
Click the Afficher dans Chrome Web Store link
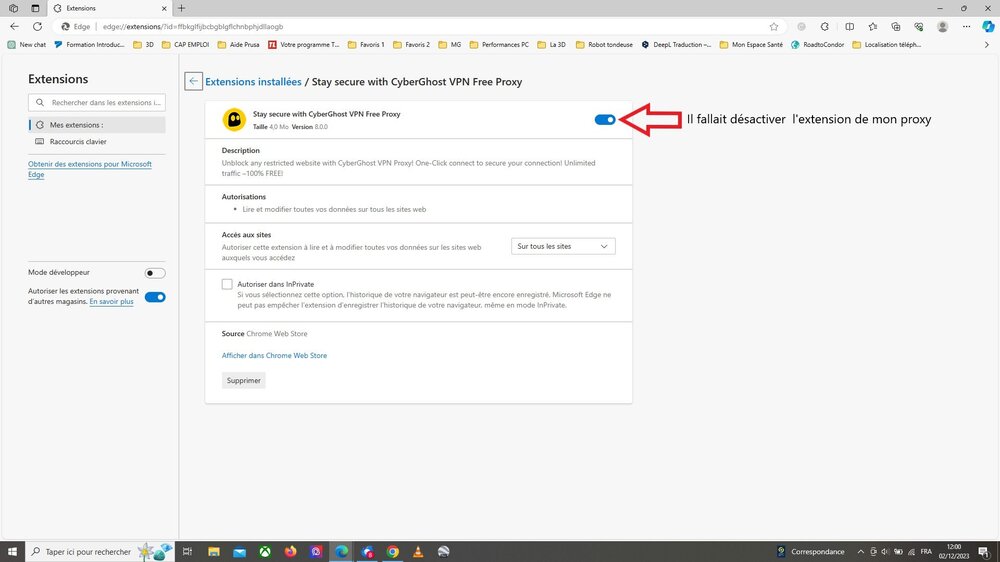coord(274,355)
